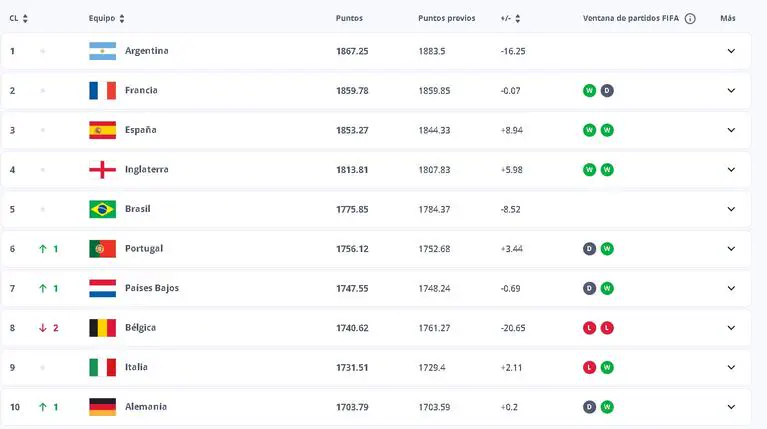Click the D result badge in Francia's row
This screenshot has width=767, height=429.
click(607, 90)
